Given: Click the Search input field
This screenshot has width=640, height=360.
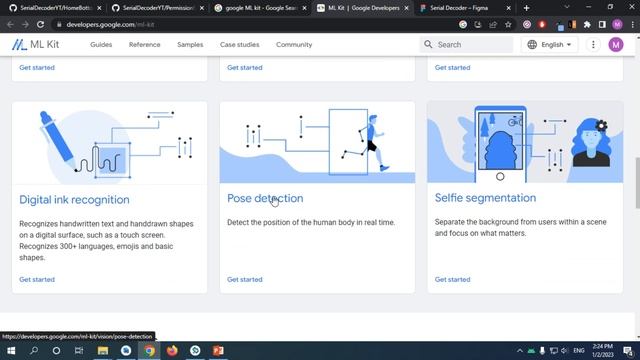Looking at the screenshot, I should coord(467,44).
